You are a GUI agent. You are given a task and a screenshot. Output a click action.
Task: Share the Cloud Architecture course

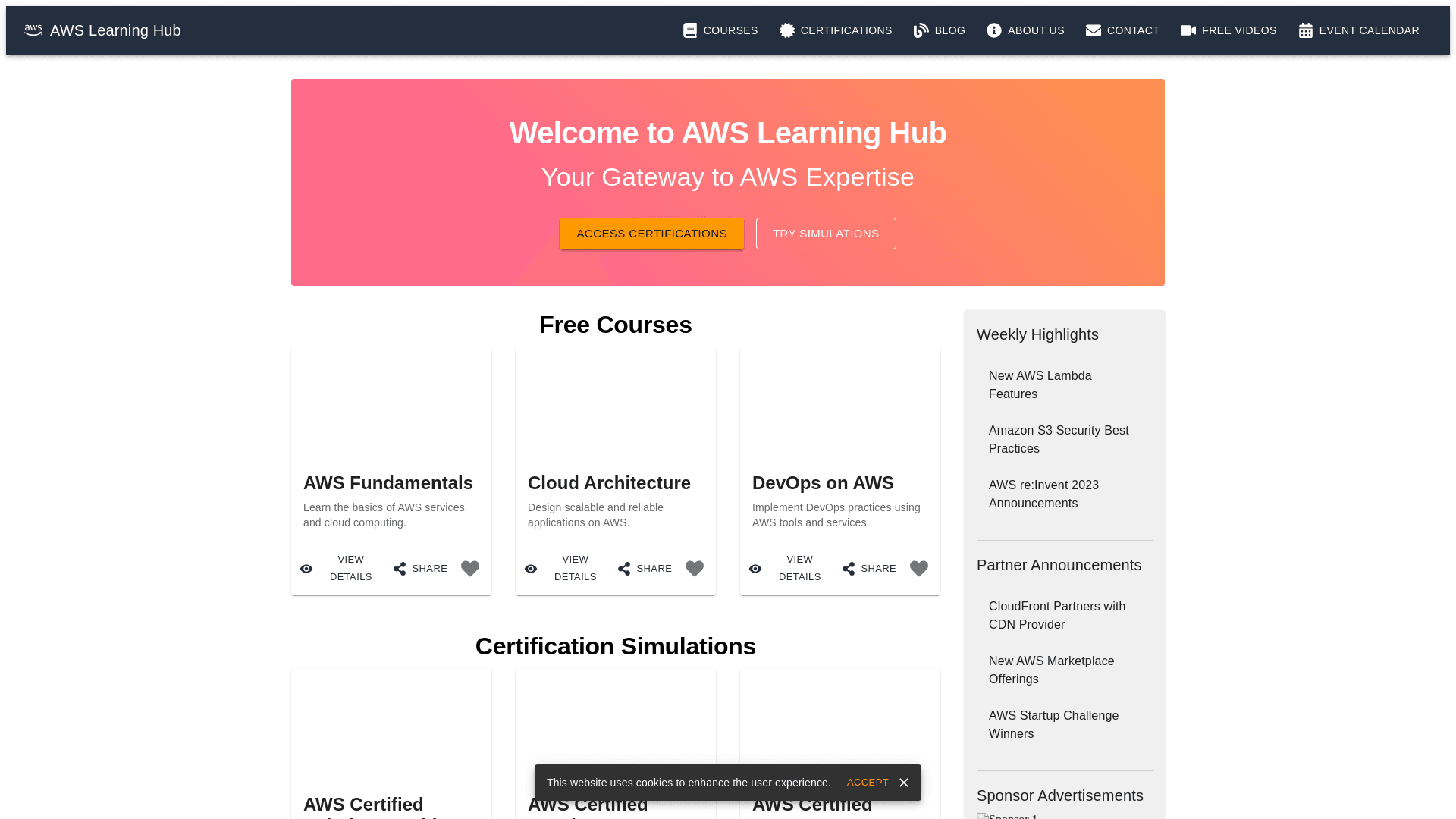coord(624,569)
